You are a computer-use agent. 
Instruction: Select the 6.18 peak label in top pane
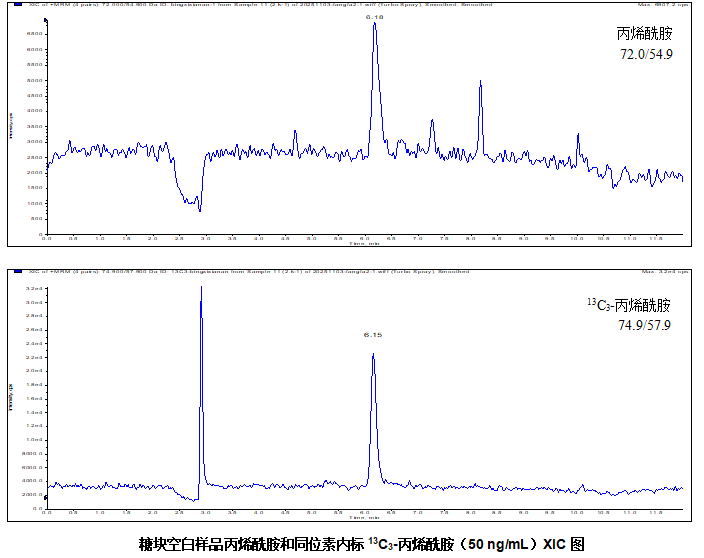374,17
